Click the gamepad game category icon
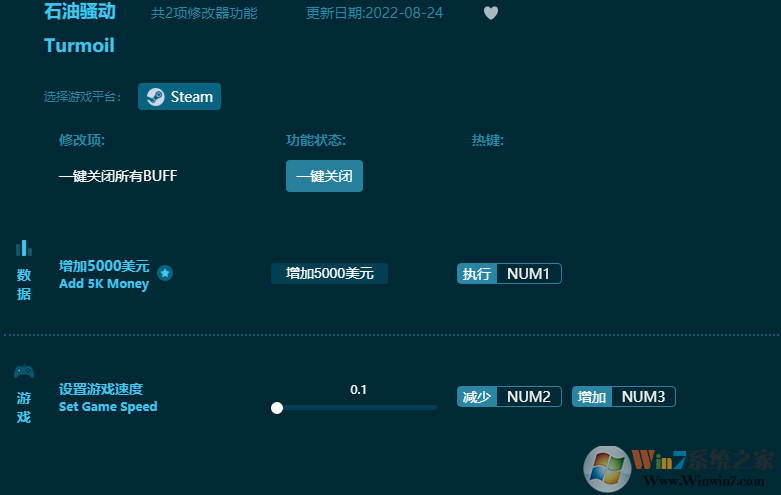Viewport: 781px width, 495px height. [23, 371]
